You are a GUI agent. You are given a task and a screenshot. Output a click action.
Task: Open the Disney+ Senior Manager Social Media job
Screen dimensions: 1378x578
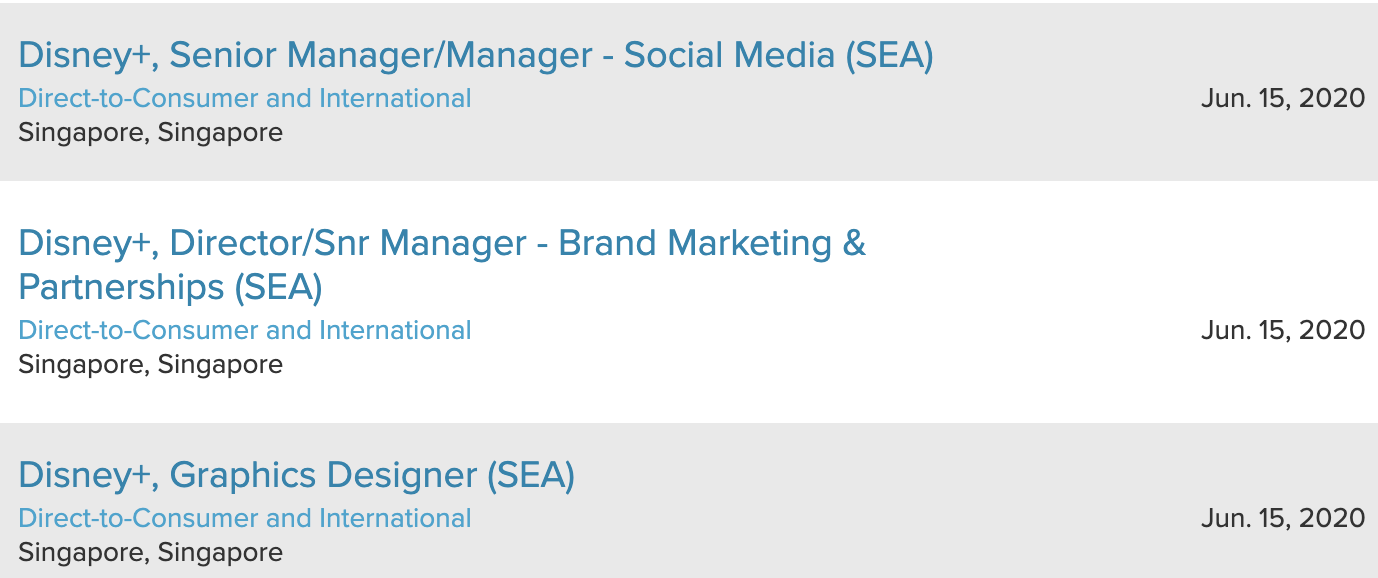coord(475,56)
